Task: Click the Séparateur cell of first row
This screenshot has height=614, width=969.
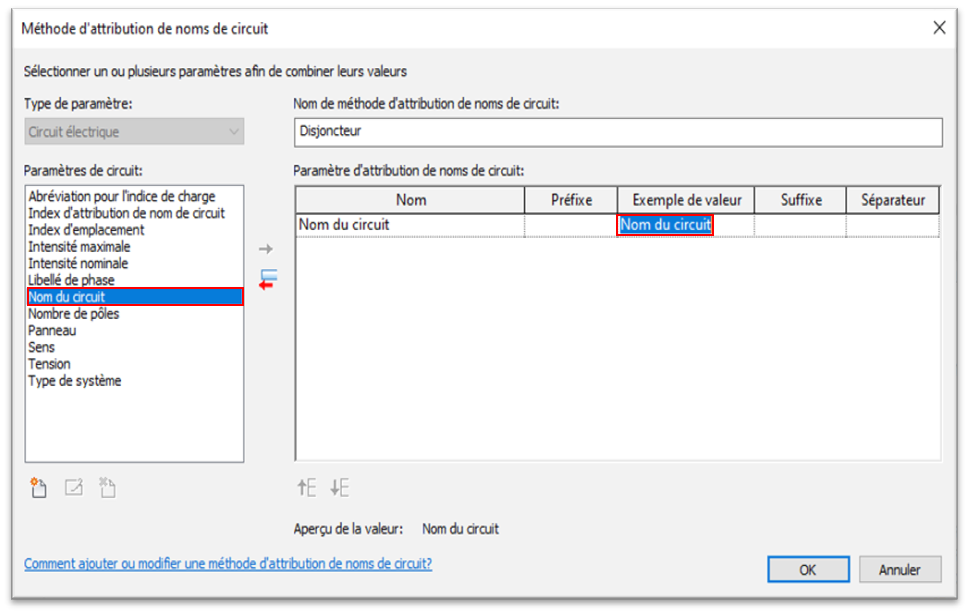Action: 892,226
